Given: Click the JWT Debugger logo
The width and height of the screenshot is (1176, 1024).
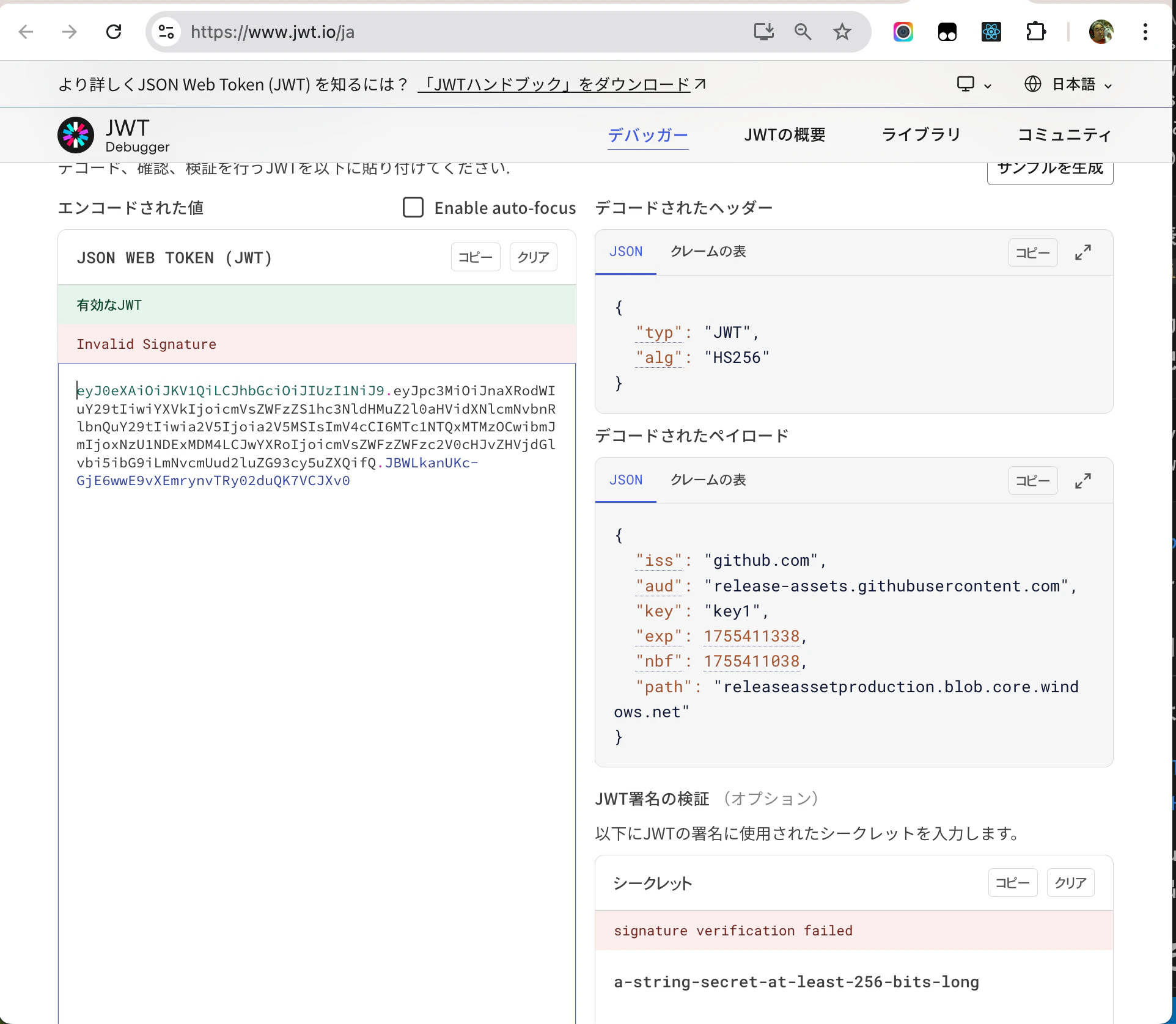Looking at the screenshot, I should [x=114, y=135].
